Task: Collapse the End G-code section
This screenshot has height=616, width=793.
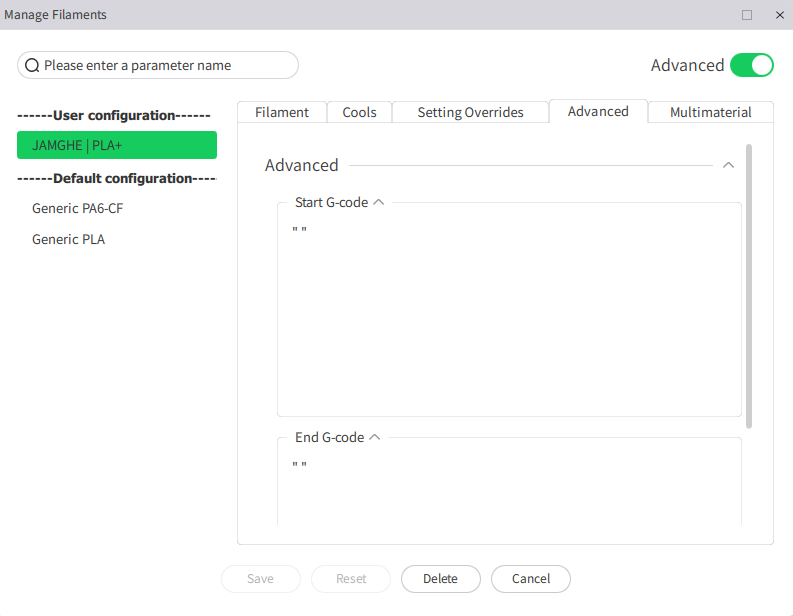Action: click(x=374, y=437)
